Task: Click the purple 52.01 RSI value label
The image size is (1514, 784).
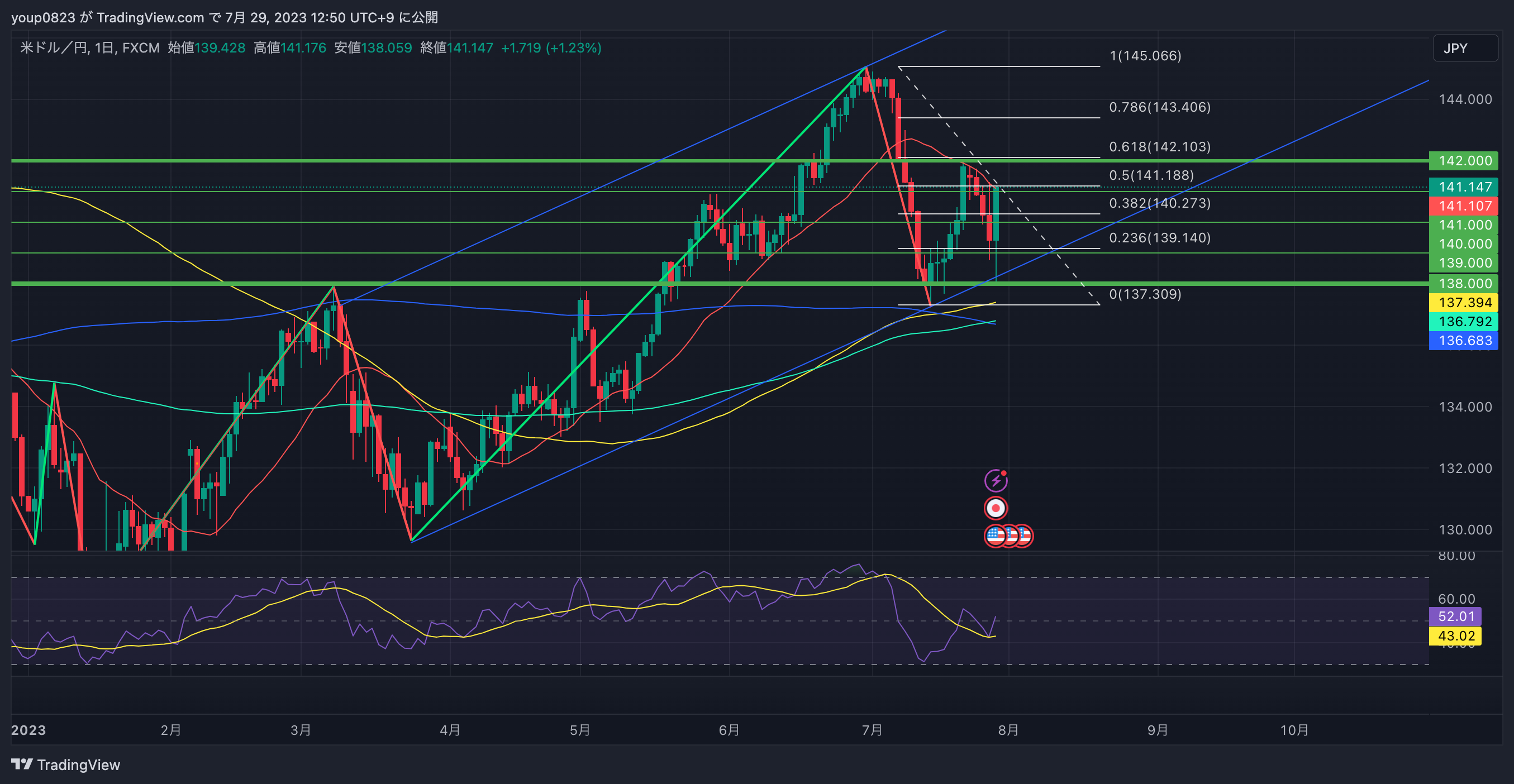Action: (x=1455, y=616)
